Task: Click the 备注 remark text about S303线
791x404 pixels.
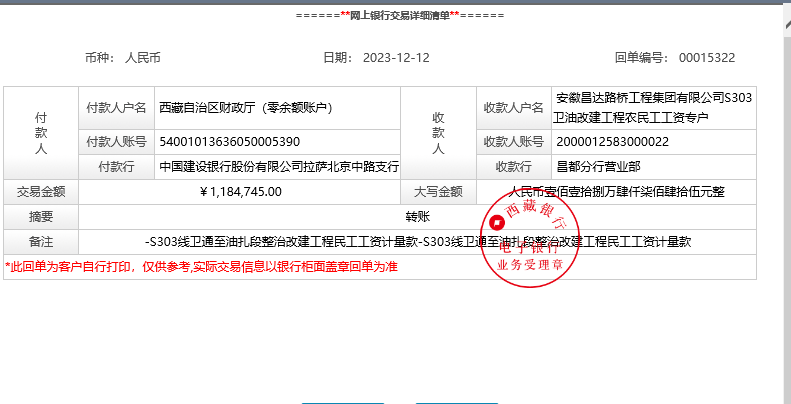Action: point(417,241)
